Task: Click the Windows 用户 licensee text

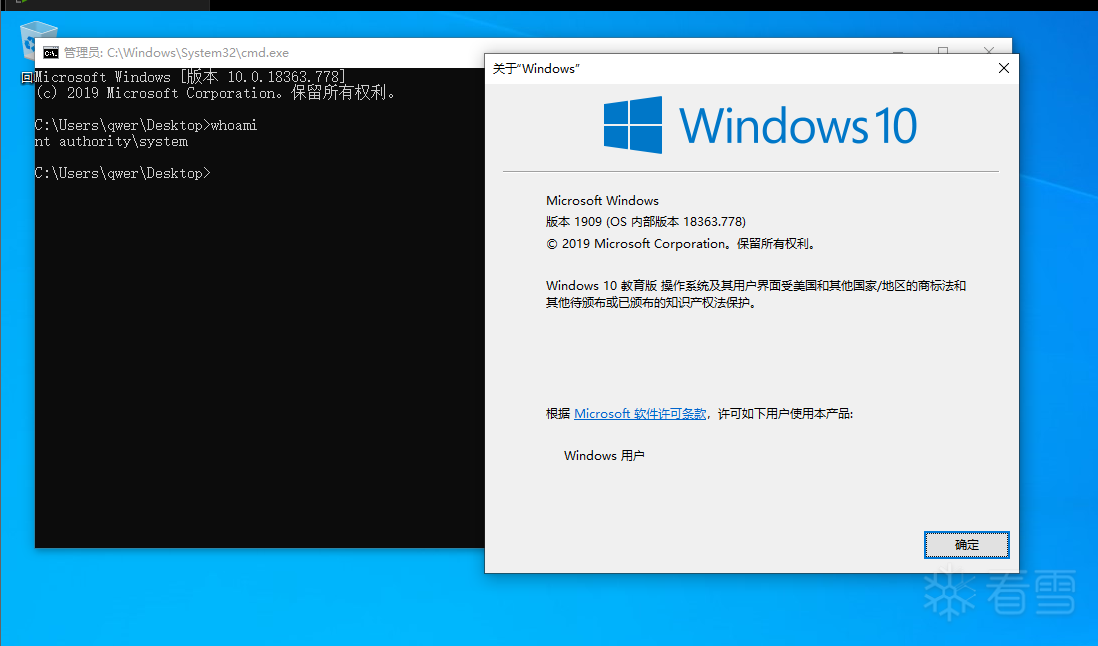Action: [604, 455]
